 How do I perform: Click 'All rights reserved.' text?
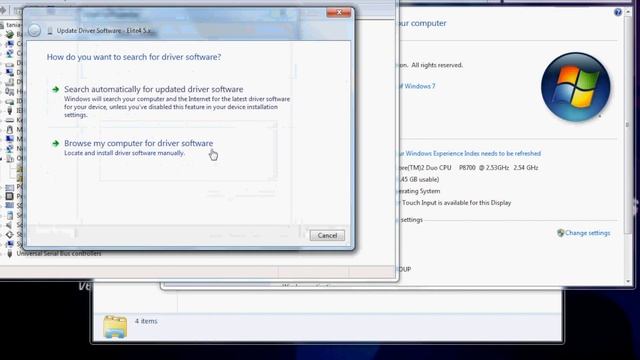(437, 65)
